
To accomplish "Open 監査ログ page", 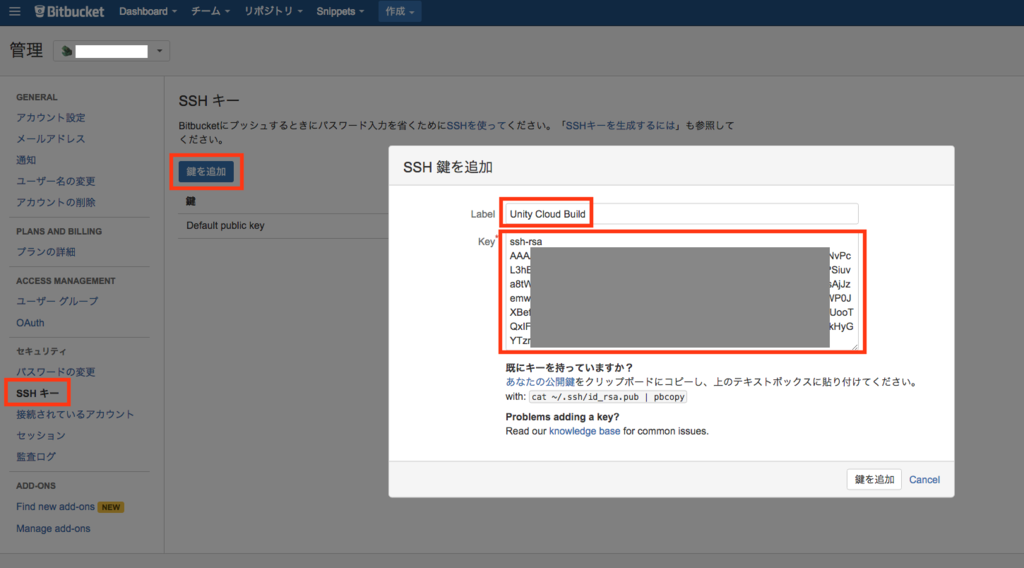I will tap(36, 456).
